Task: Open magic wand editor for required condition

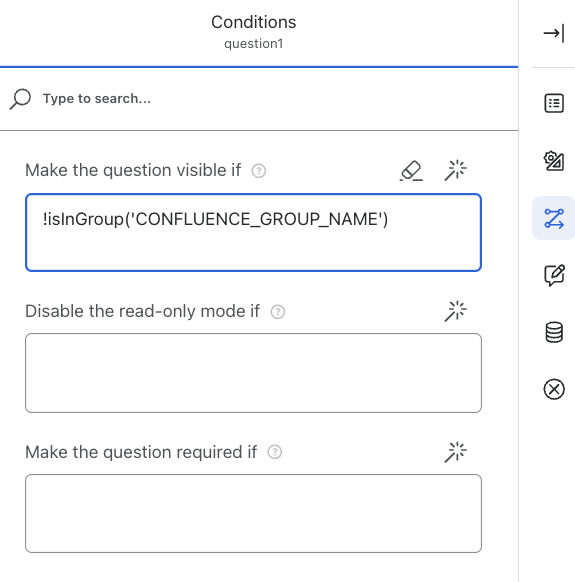Action: (x=455, y=452)
